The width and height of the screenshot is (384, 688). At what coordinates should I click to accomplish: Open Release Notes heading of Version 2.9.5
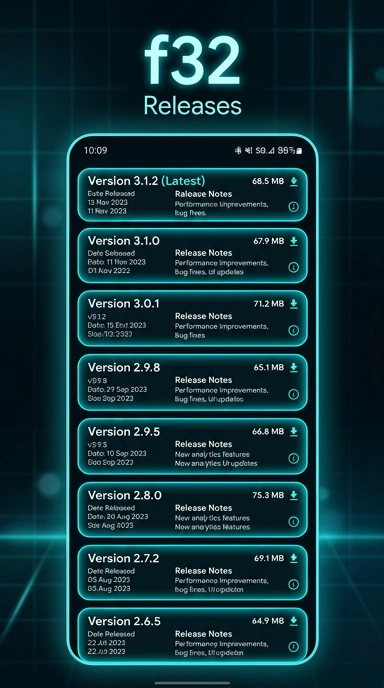(x=203, y=444)
